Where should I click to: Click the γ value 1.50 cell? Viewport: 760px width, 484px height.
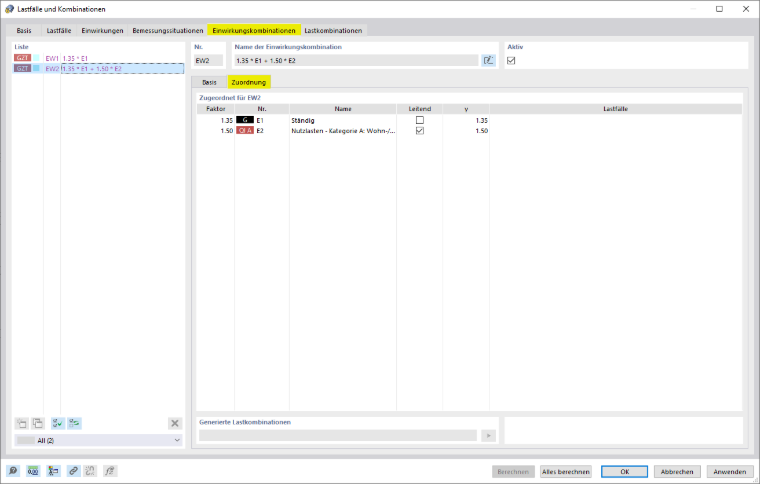(466, 131)
